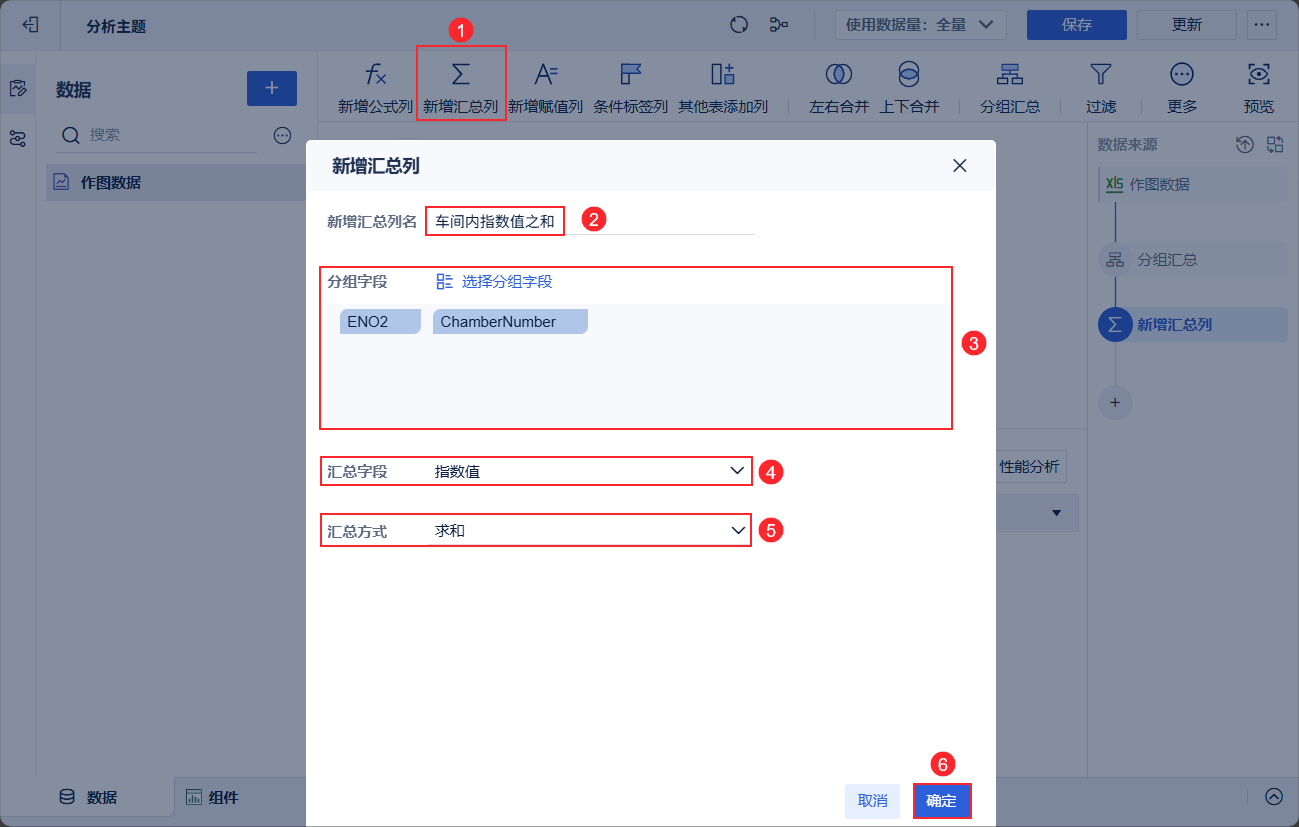Switch to the 数据 bottom tab

click(x=88, y=797)
